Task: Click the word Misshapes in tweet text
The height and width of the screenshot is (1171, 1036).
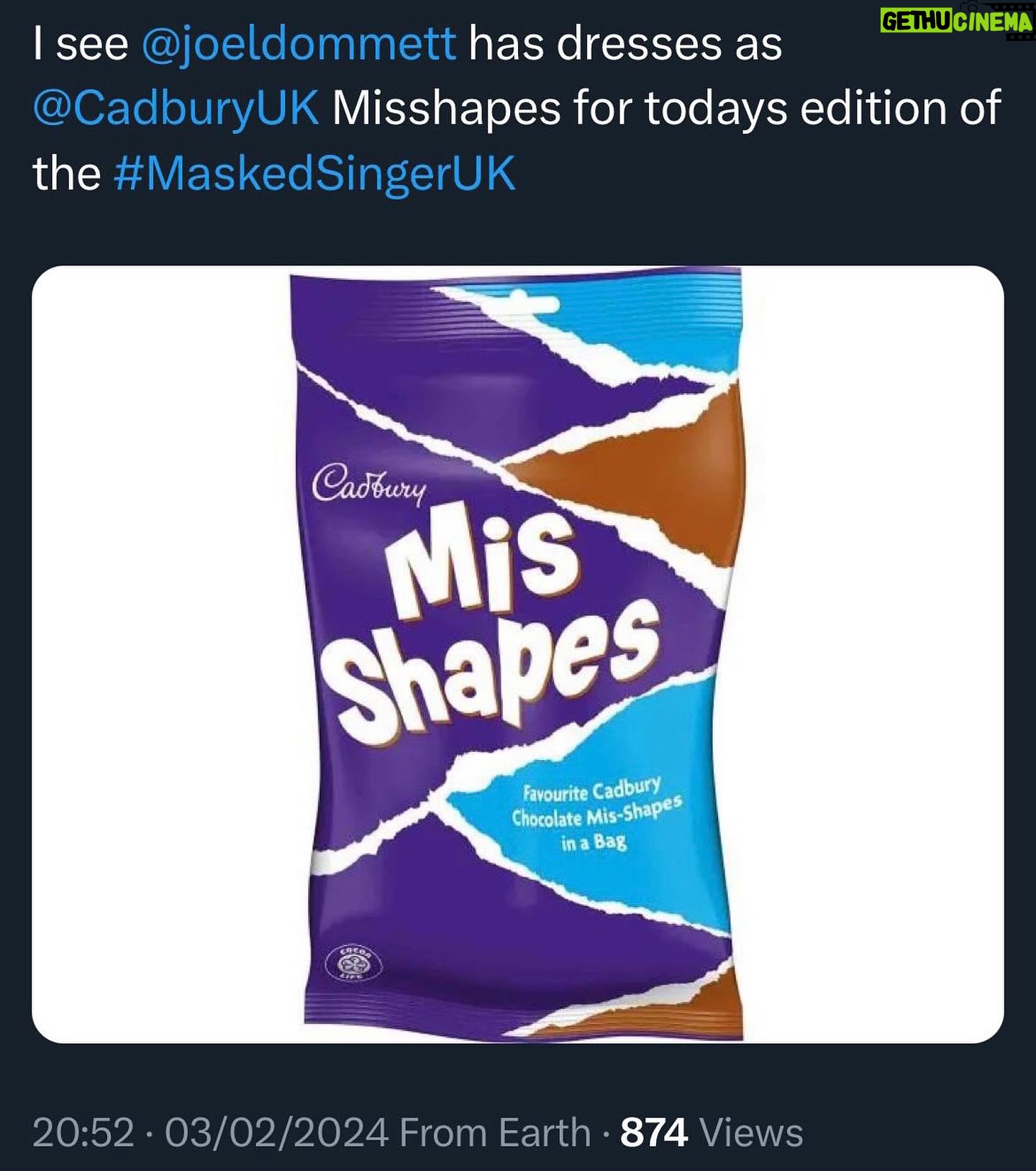Action: [446, 109]
